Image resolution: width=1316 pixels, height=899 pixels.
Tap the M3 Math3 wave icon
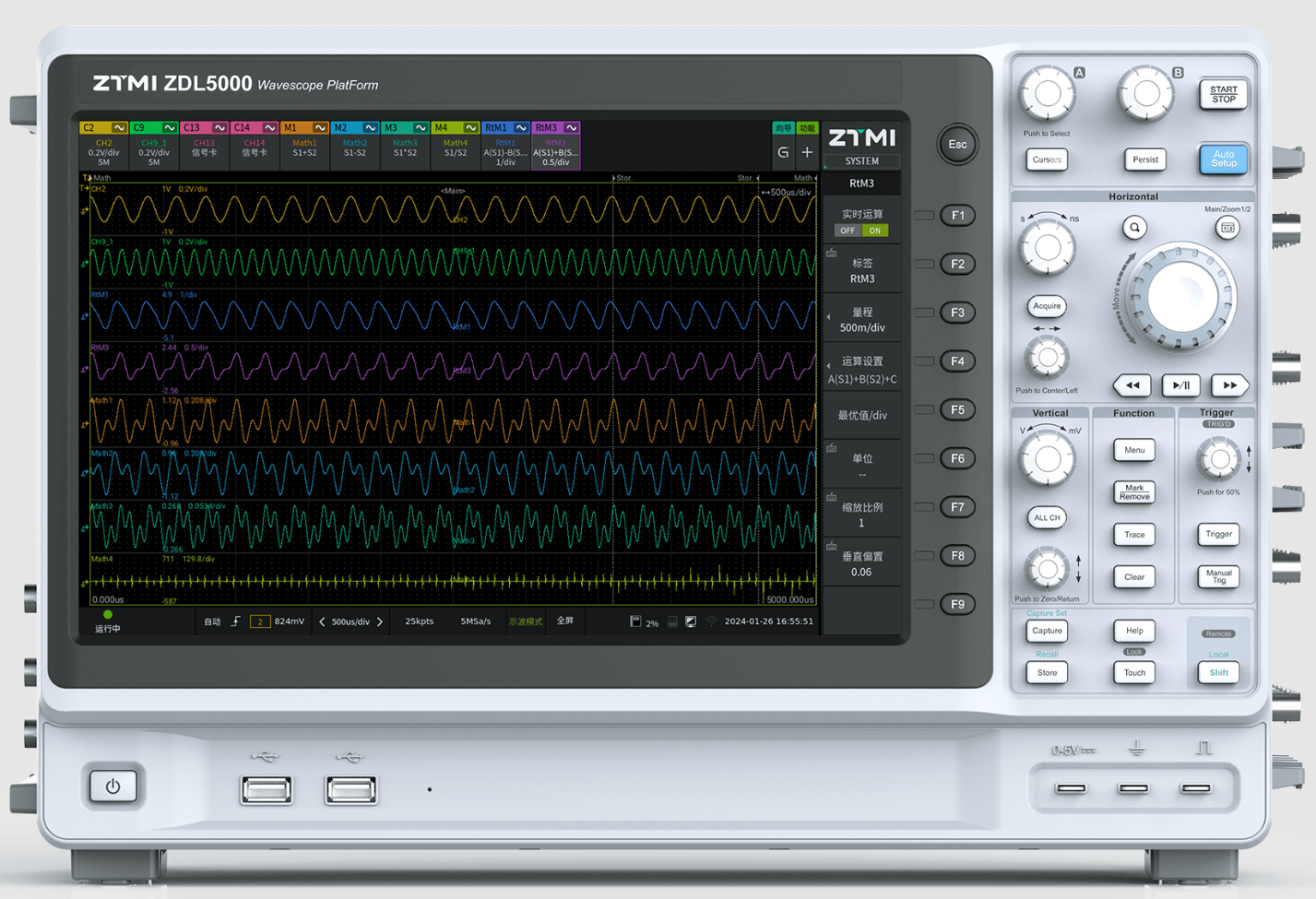421,127
